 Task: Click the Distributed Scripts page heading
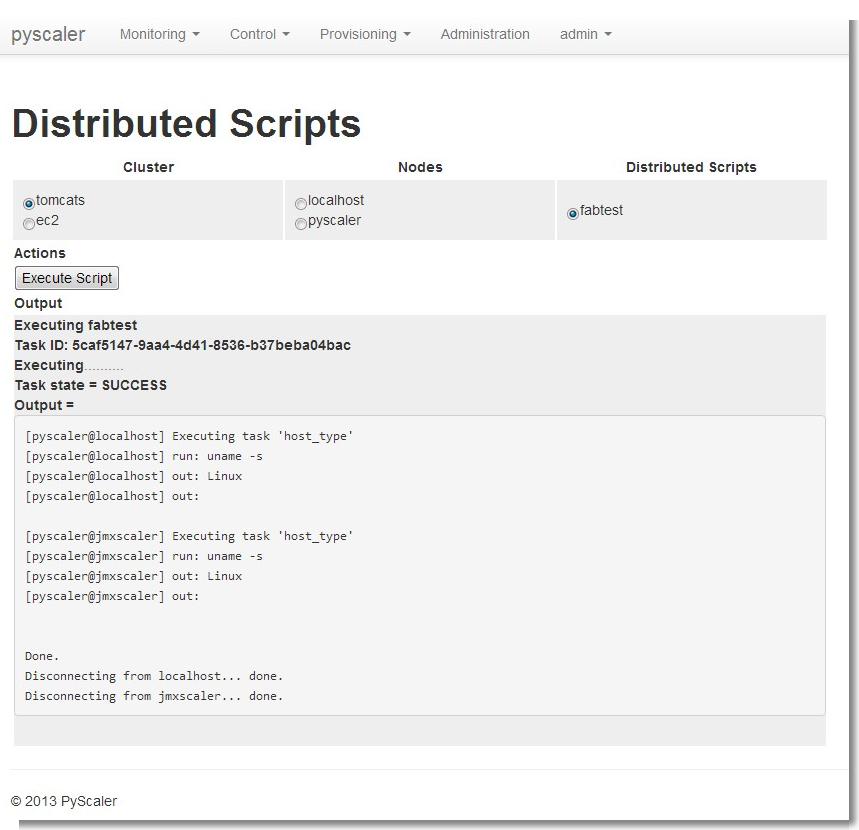186,123
